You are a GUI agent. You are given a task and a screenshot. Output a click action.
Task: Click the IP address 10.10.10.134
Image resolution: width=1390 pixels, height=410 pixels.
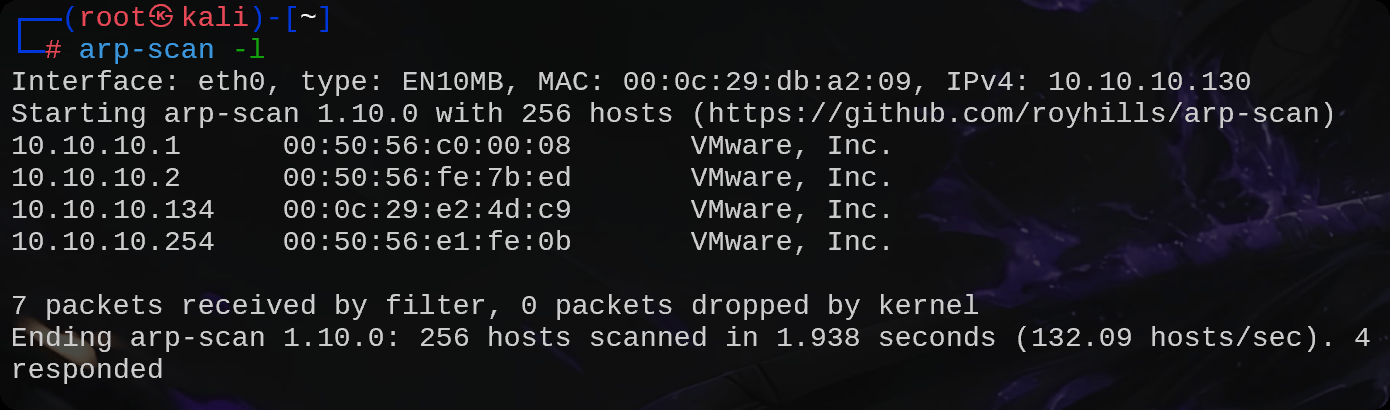tap(113, 210)
